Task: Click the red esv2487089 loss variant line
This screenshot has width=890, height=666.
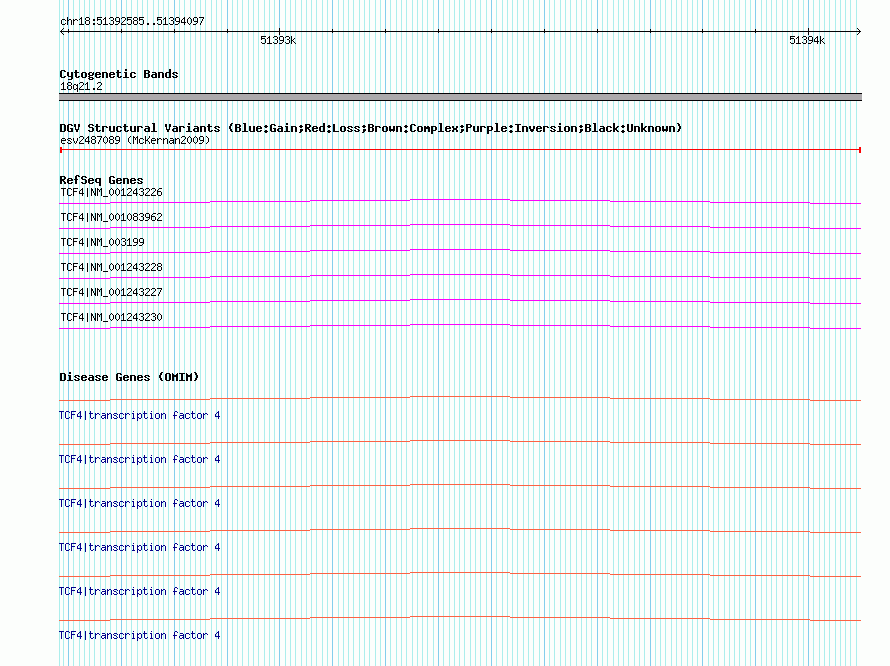Action: pyautogui.click(x=460, y=149)
